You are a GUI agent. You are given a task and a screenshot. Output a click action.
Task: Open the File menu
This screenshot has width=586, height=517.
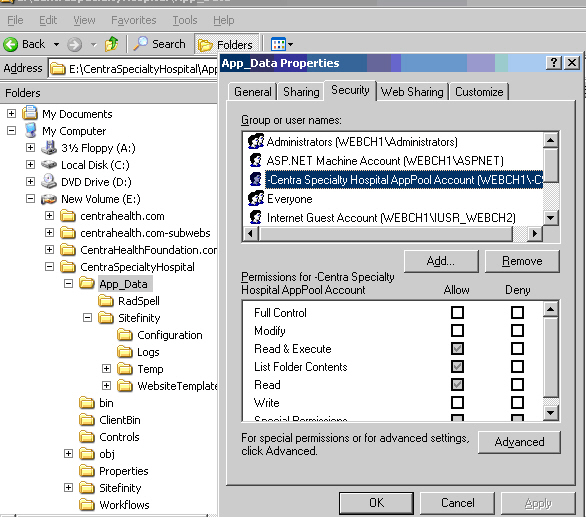point(15,20)
